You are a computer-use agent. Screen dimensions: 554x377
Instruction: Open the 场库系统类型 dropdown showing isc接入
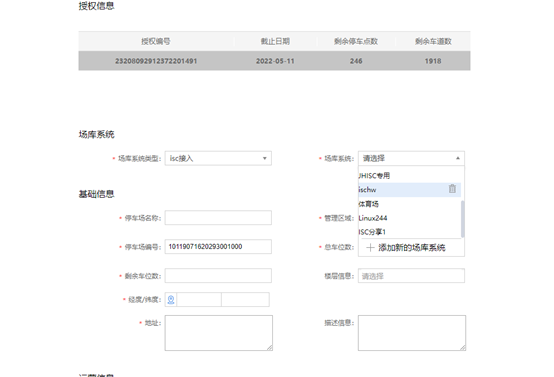(218, 158)
